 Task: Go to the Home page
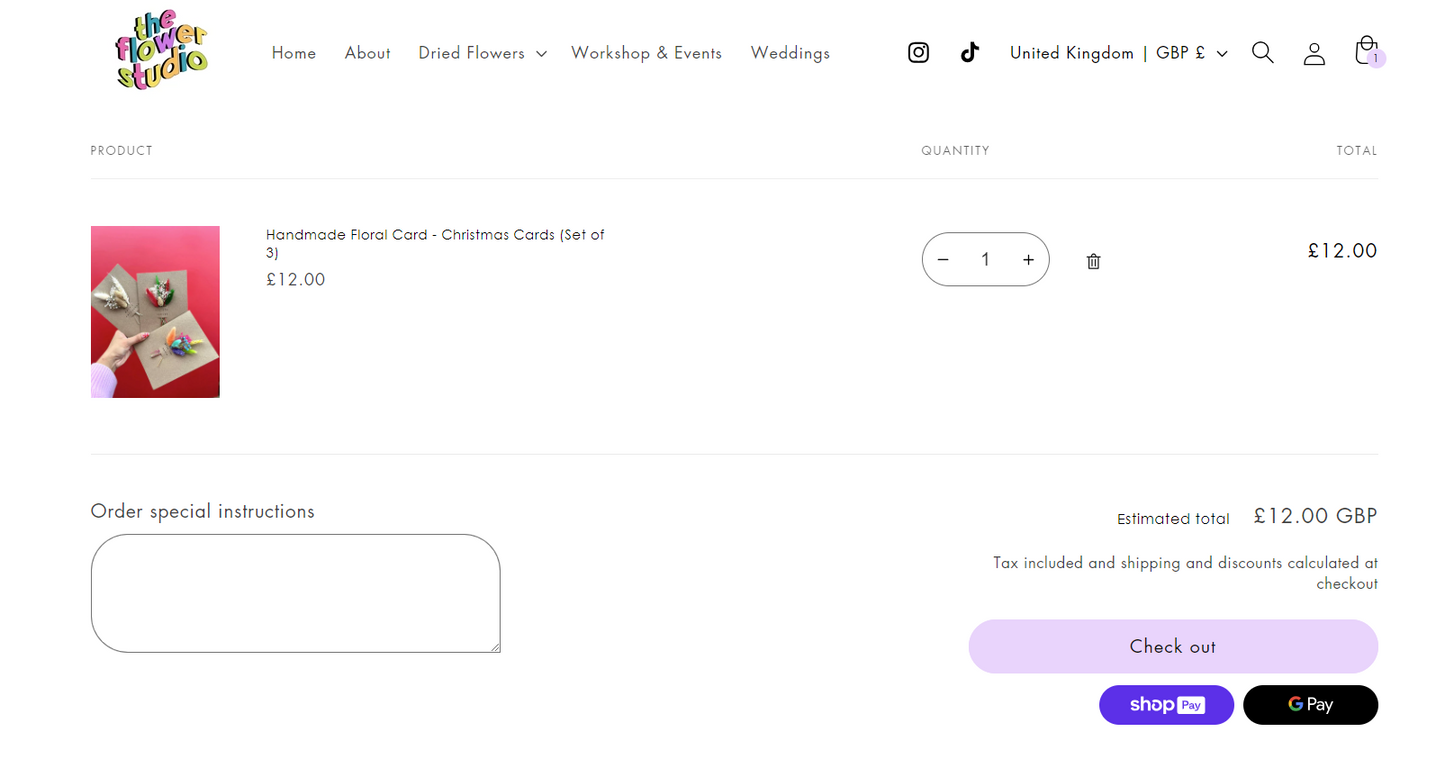pos(294,53)
